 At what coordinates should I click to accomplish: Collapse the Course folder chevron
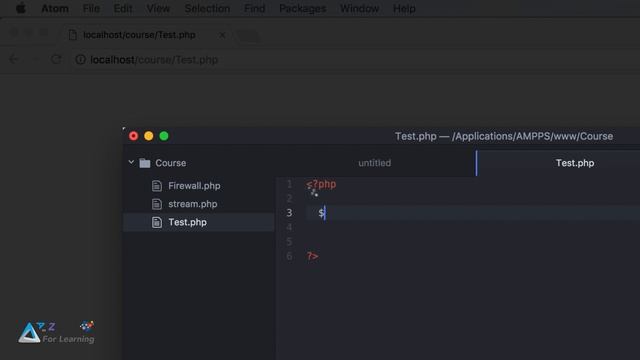pos(131,162)
